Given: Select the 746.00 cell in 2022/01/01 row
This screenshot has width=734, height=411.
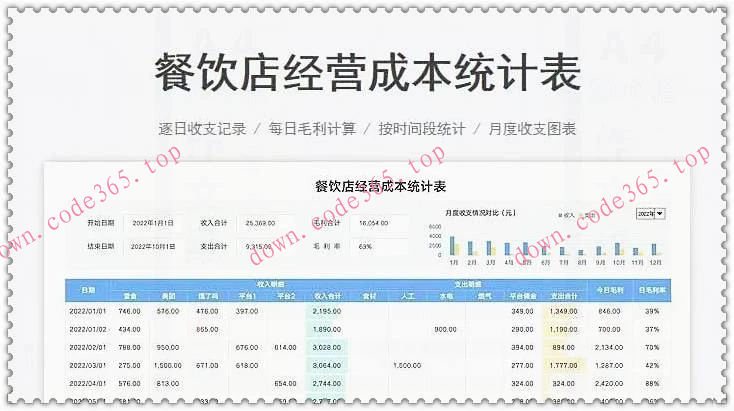Looking at the screenshot, I should [129, 311].
